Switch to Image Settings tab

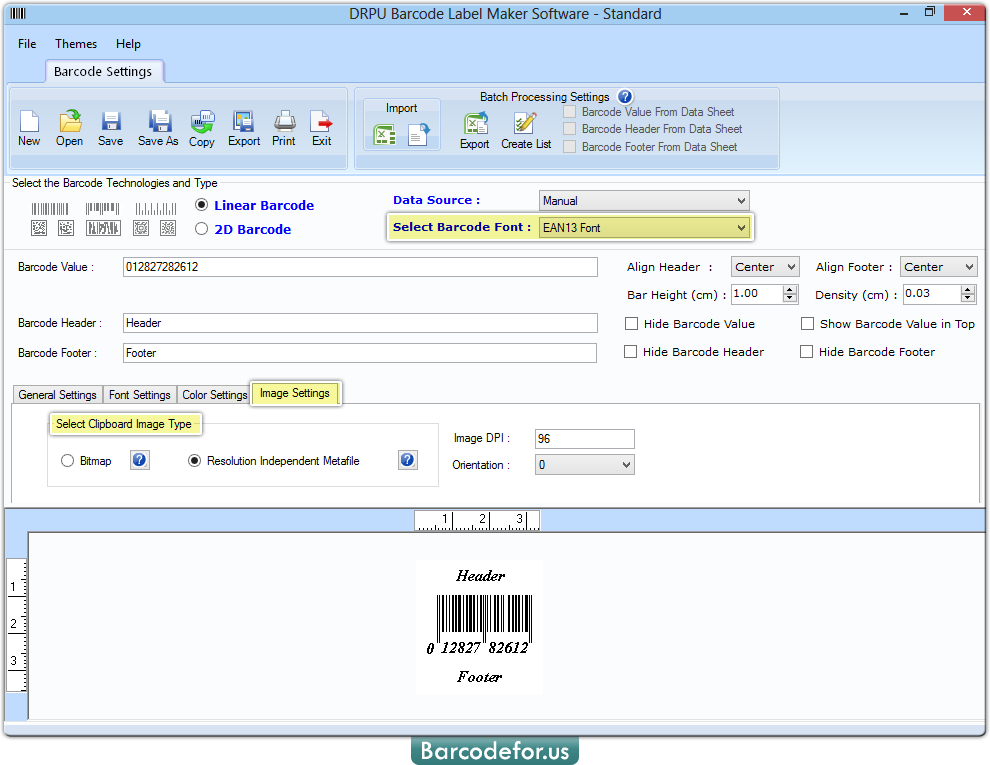coord(295,393)
